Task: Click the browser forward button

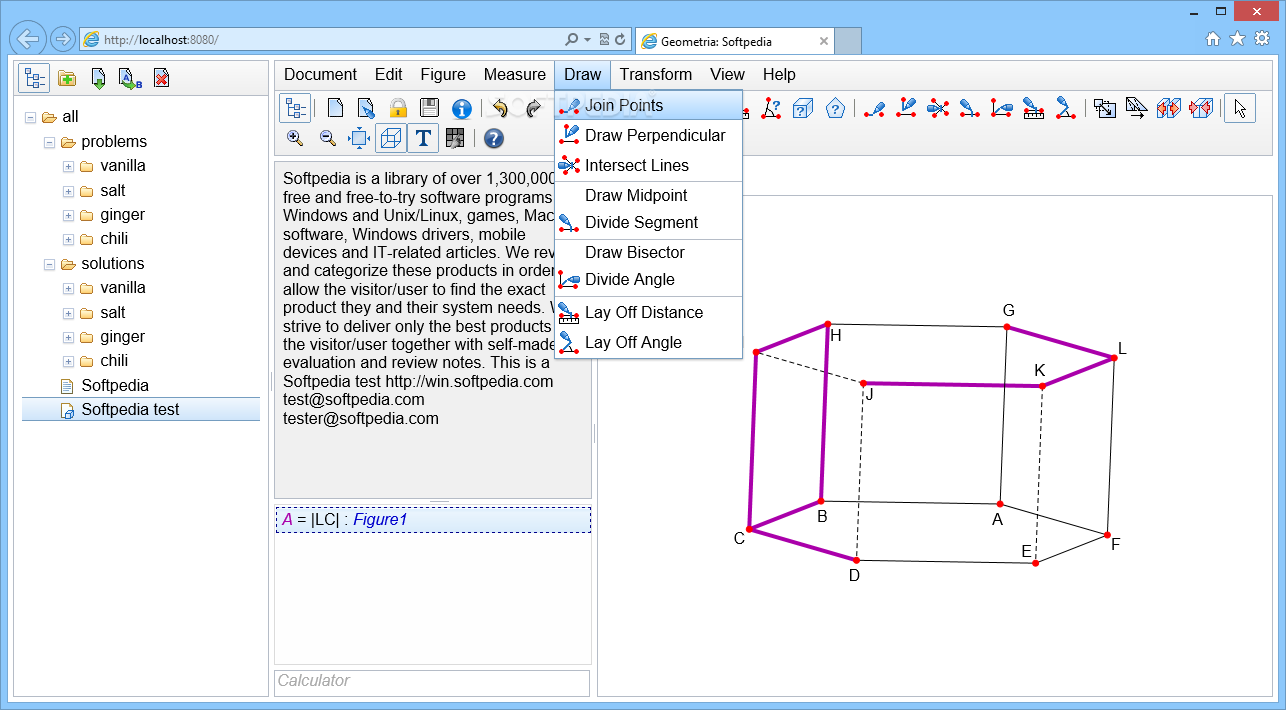Action: [62, 39]
